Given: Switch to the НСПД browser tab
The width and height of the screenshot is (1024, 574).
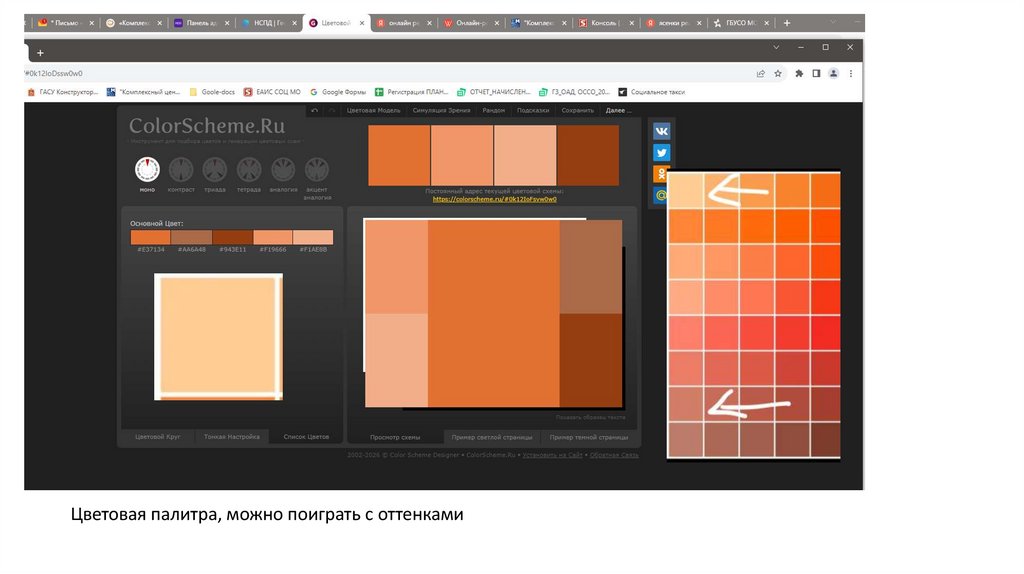Looking at the screenshot, I should click(x=266, y=23).
